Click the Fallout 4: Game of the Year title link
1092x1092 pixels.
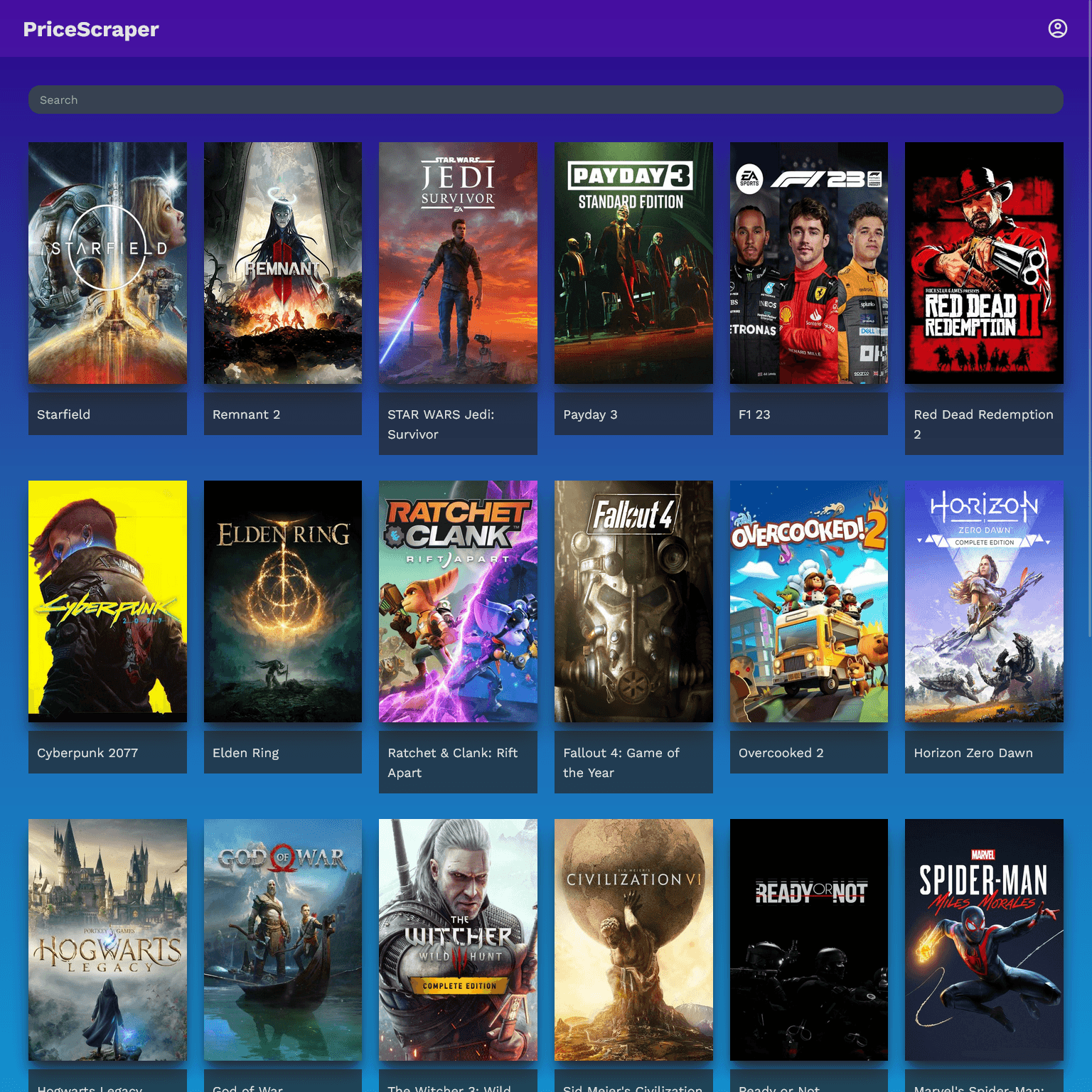[621, 762]
